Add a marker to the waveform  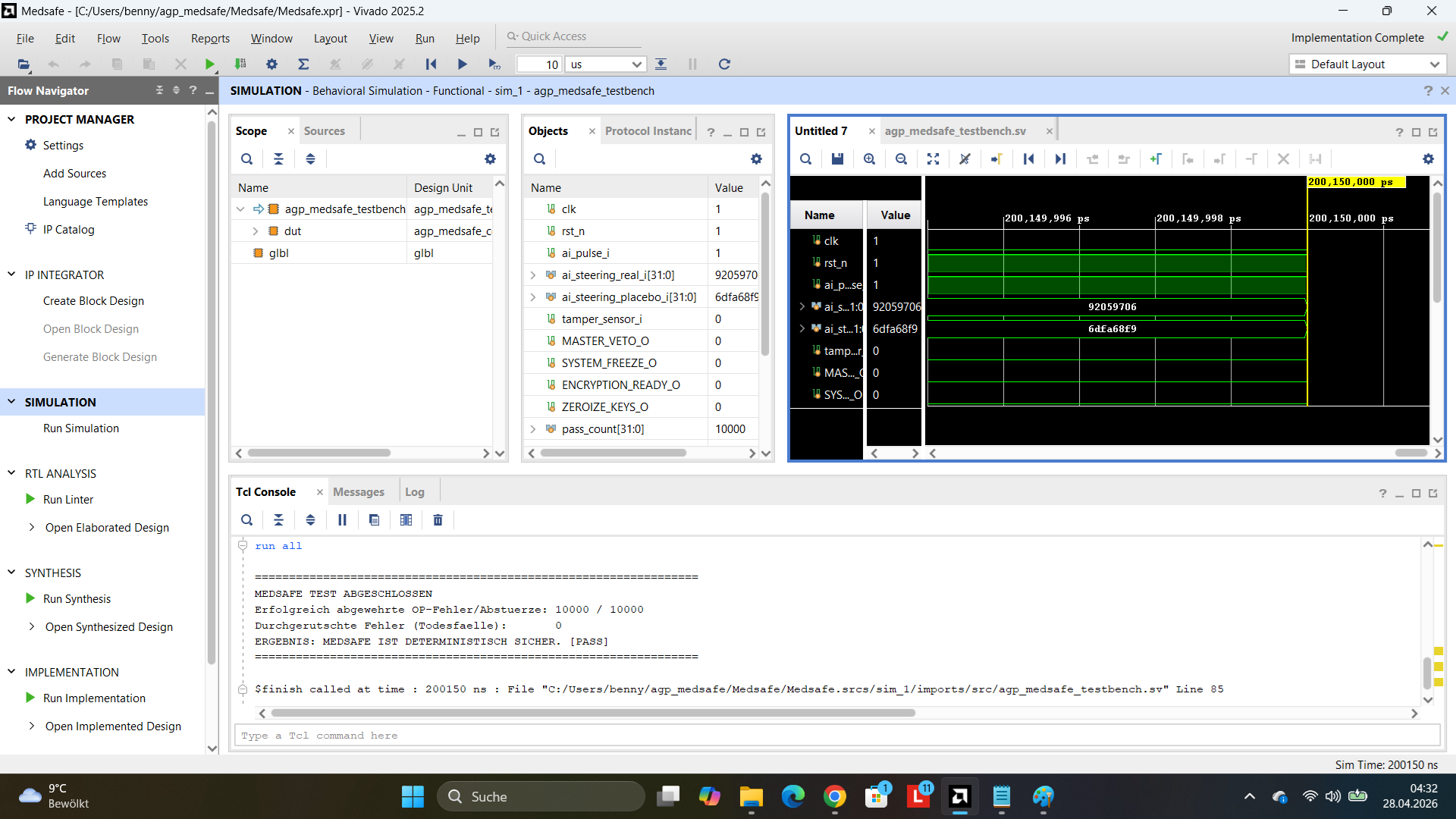click(1155, 159)
